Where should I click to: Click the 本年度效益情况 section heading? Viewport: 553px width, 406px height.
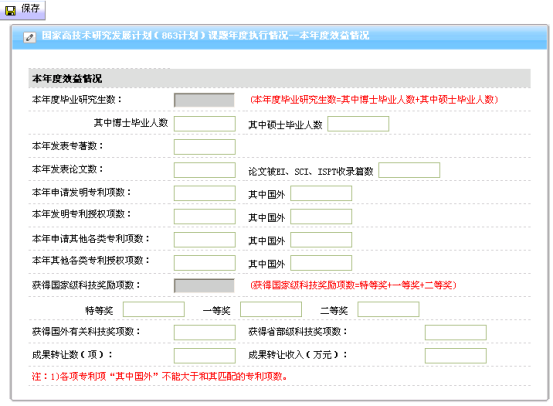click(67, 78)
